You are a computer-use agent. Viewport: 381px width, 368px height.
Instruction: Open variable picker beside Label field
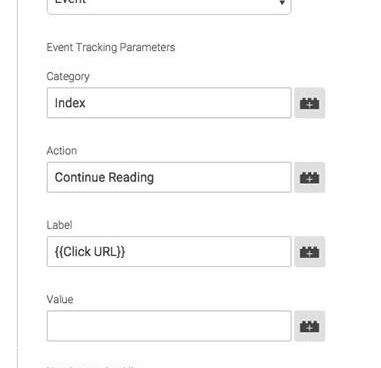click(309, 252)
